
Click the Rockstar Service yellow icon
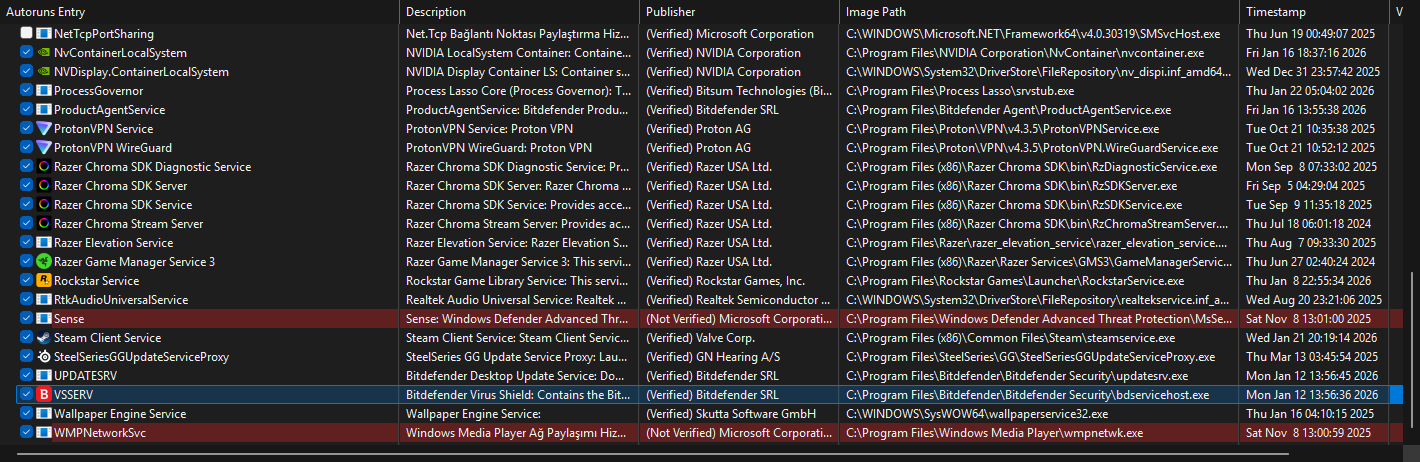pyautogui.click(x=43, y=281)
